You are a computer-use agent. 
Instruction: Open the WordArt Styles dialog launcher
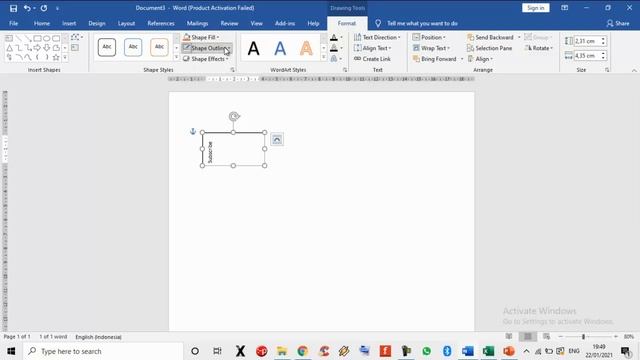tap(345, 70)
